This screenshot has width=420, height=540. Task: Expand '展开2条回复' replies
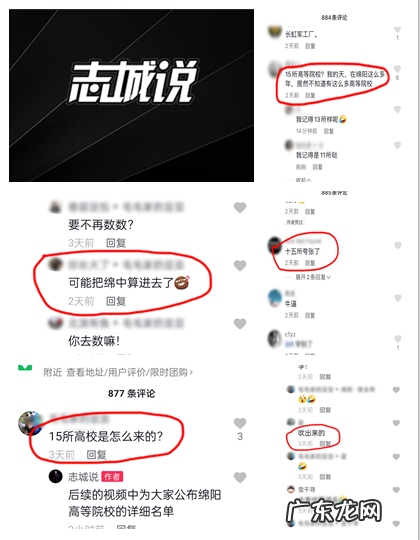click(x=313, y=277)
